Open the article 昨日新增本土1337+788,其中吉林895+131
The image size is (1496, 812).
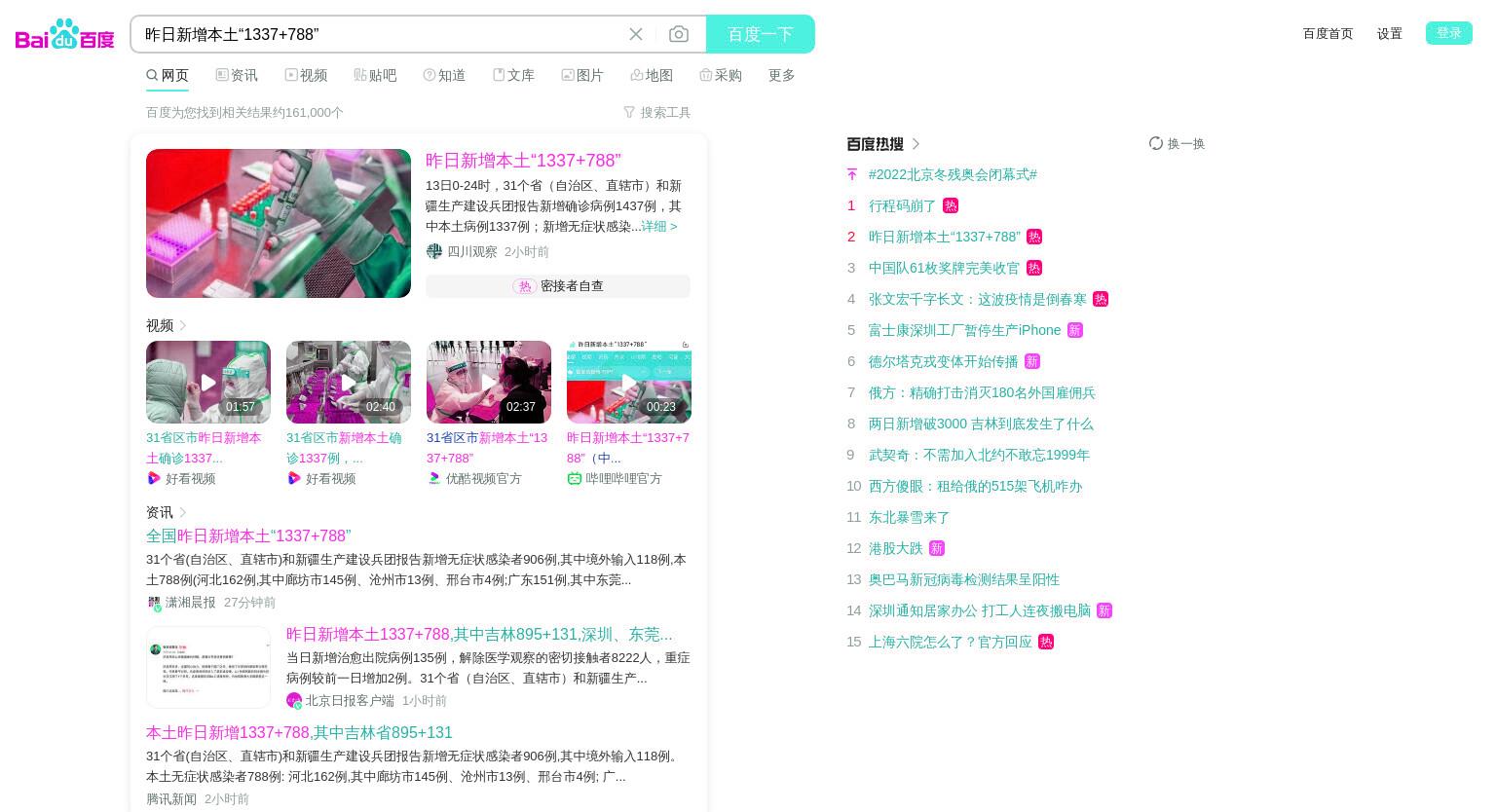[x=479, y=635]
